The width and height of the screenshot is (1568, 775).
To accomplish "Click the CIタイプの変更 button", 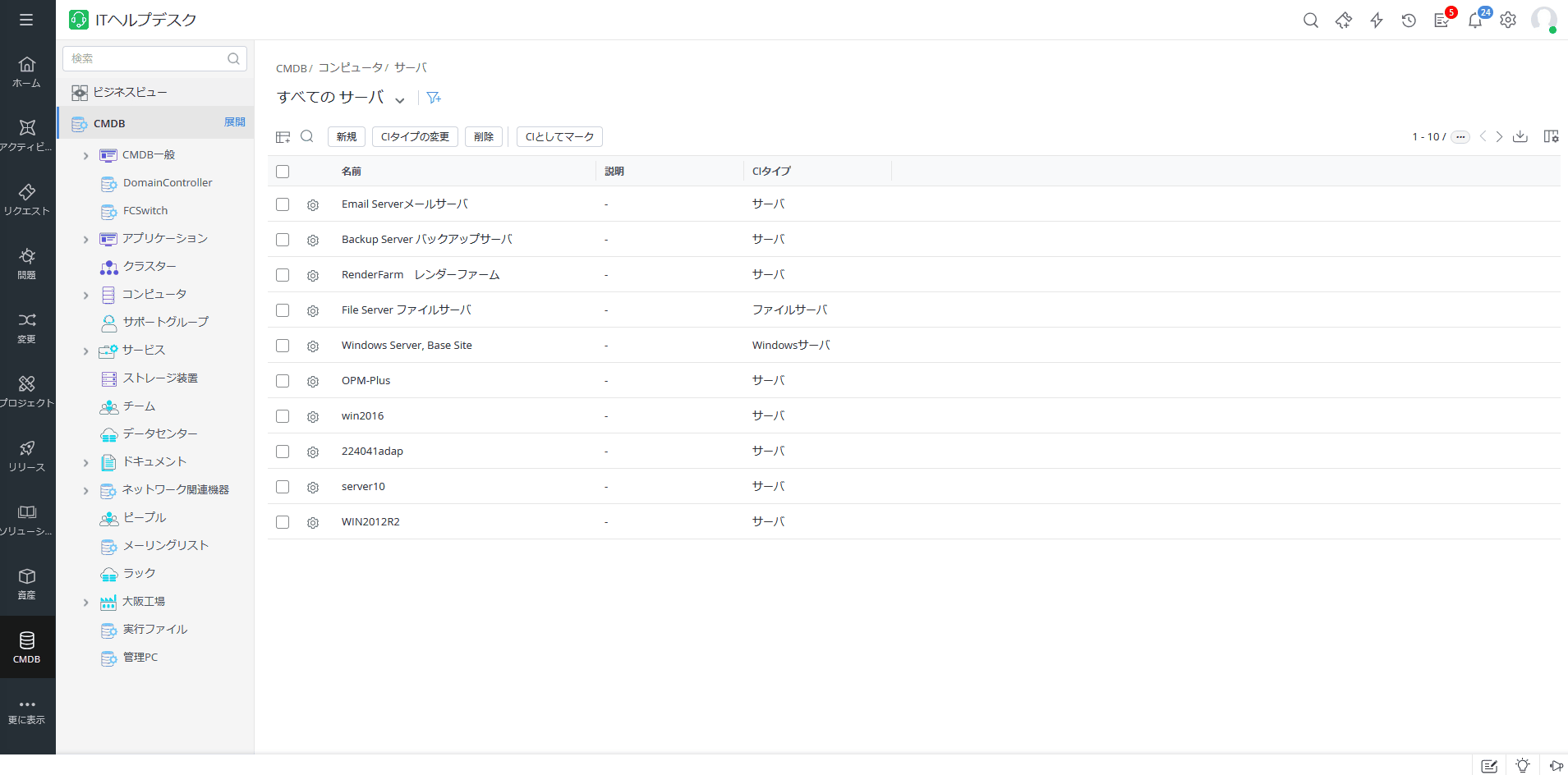I will click(x=415, y=136).
